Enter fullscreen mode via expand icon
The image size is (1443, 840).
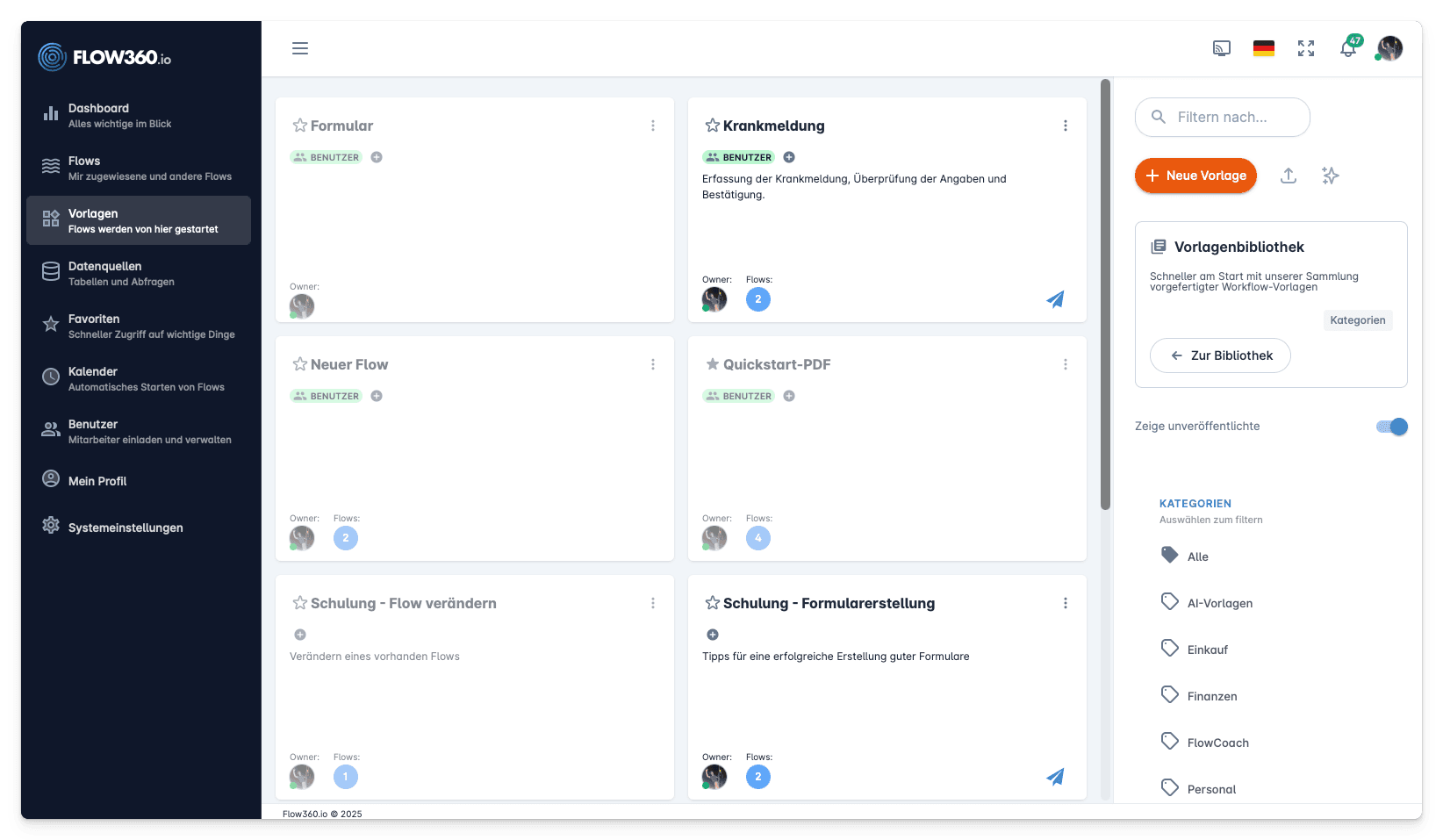1306,48
